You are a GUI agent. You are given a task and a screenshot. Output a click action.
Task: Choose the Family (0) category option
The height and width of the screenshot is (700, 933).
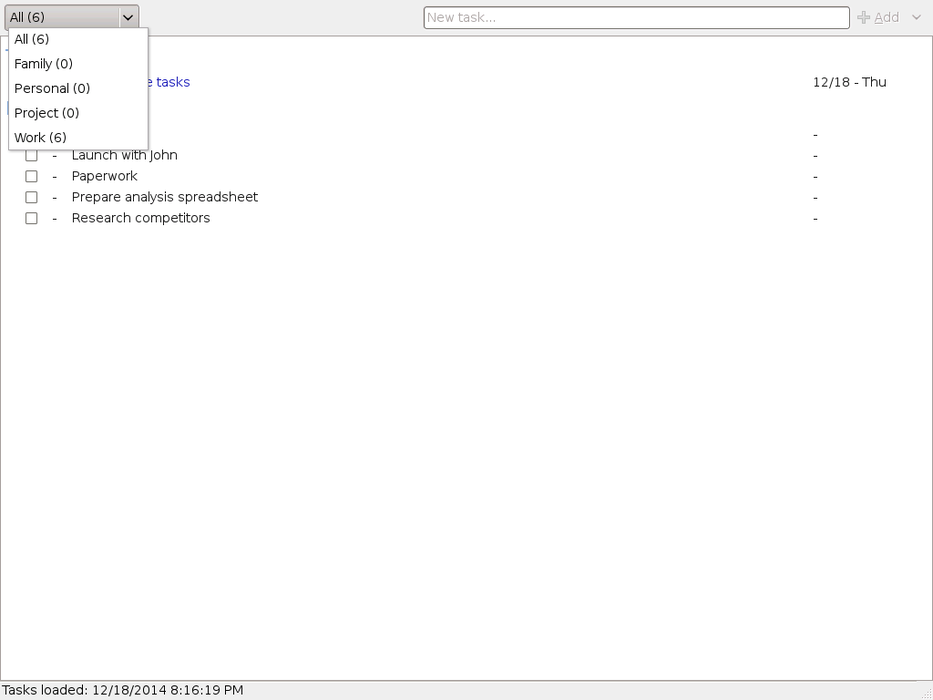[43, 64]
